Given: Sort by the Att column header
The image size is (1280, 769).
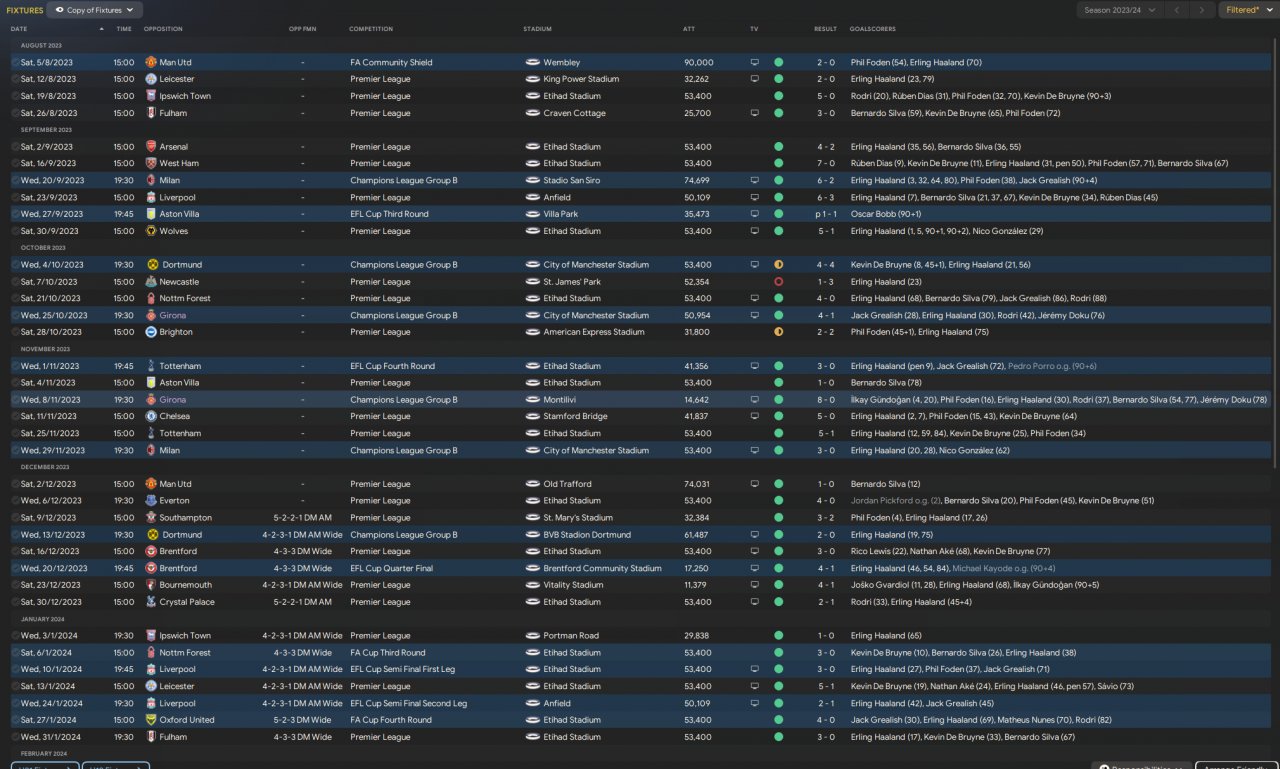Looking at the screenshot, I should [x=689, y=29].
